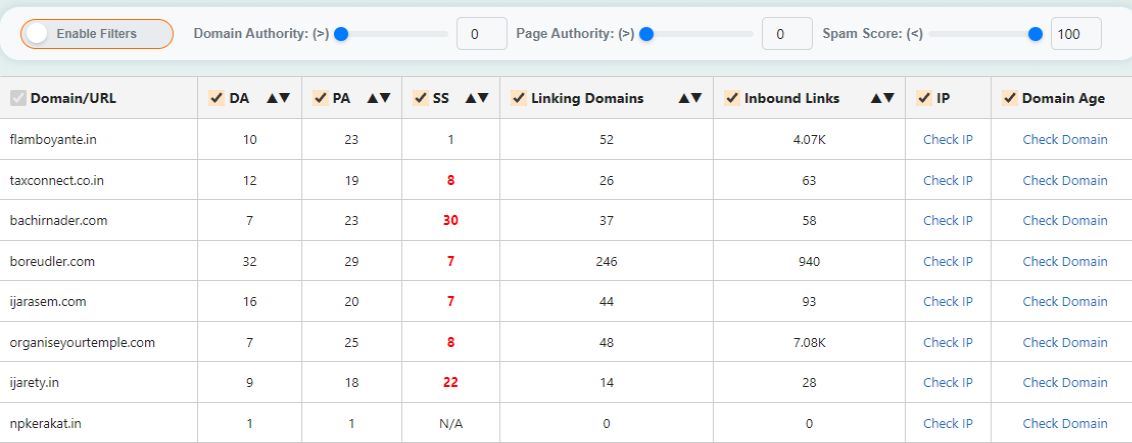Focus the Page Authority value input box

(787, 34)
